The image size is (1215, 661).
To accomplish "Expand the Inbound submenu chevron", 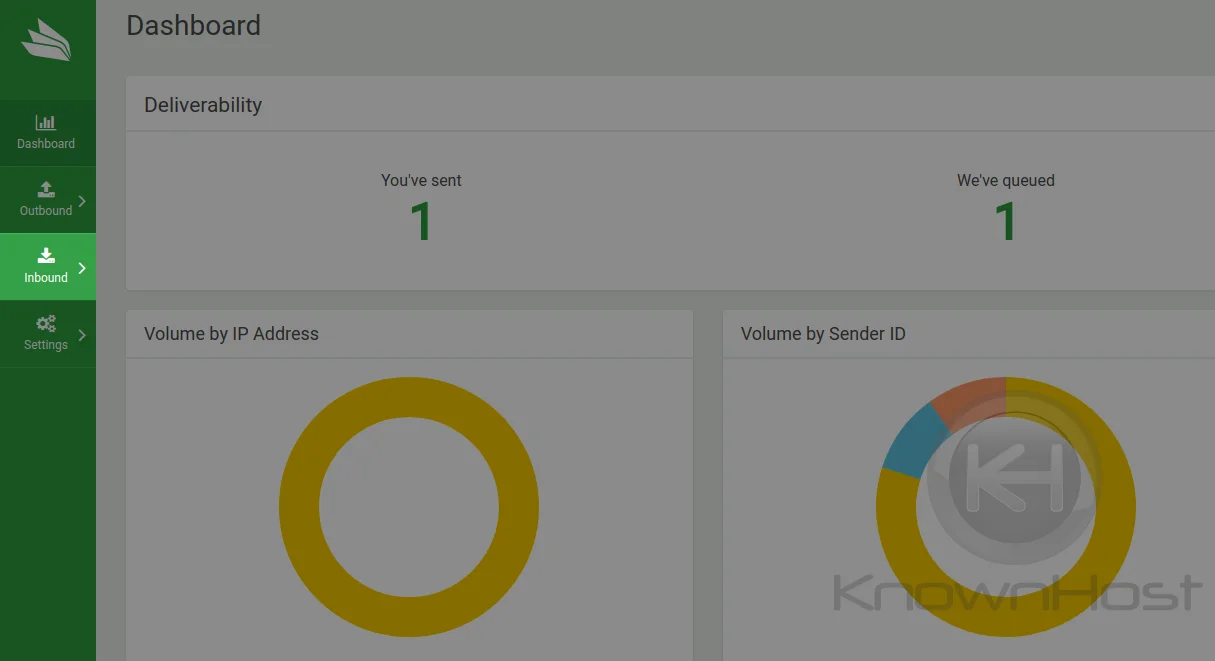I will 82,268.
